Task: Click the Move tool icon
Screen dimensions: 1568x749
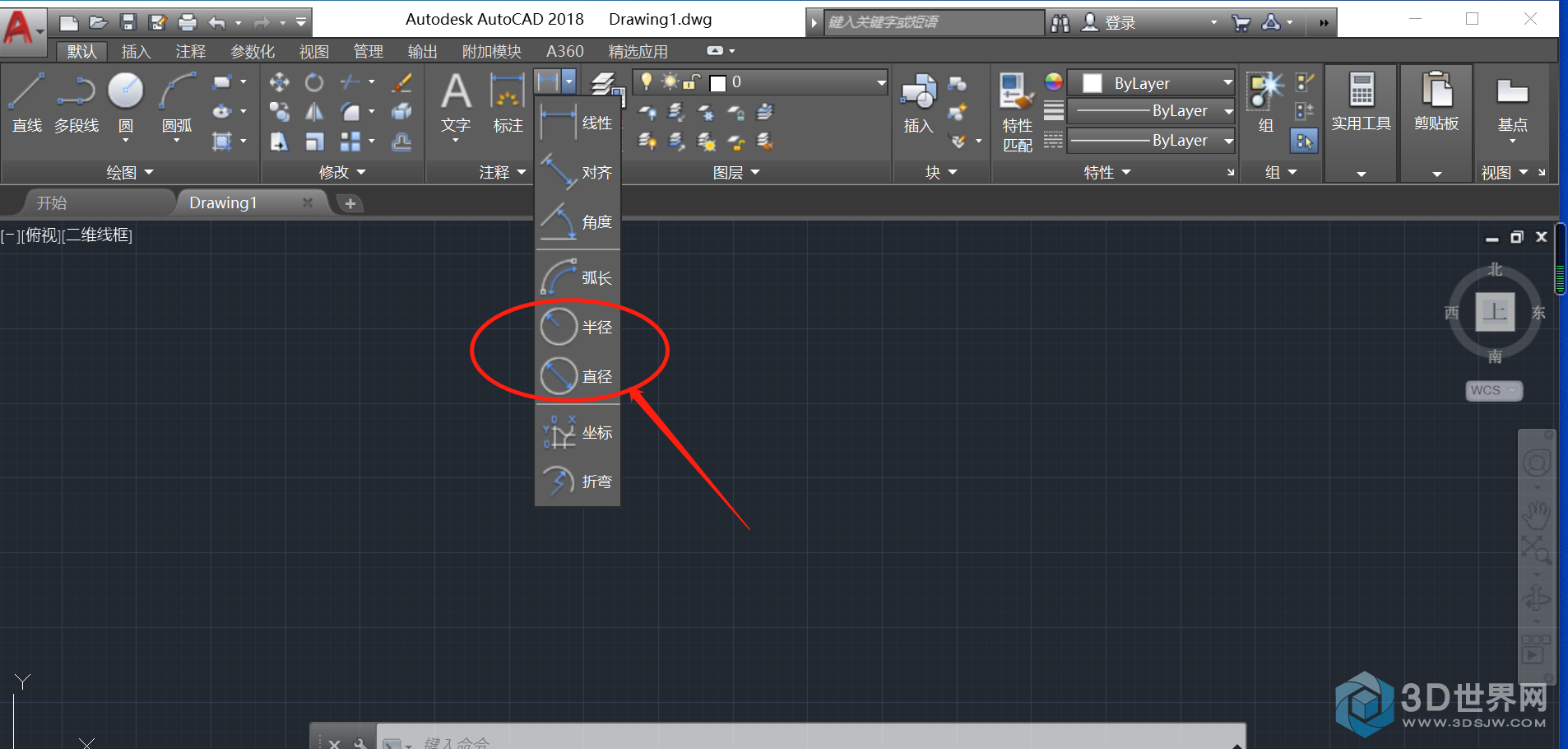Action: (x=279, y=82)
